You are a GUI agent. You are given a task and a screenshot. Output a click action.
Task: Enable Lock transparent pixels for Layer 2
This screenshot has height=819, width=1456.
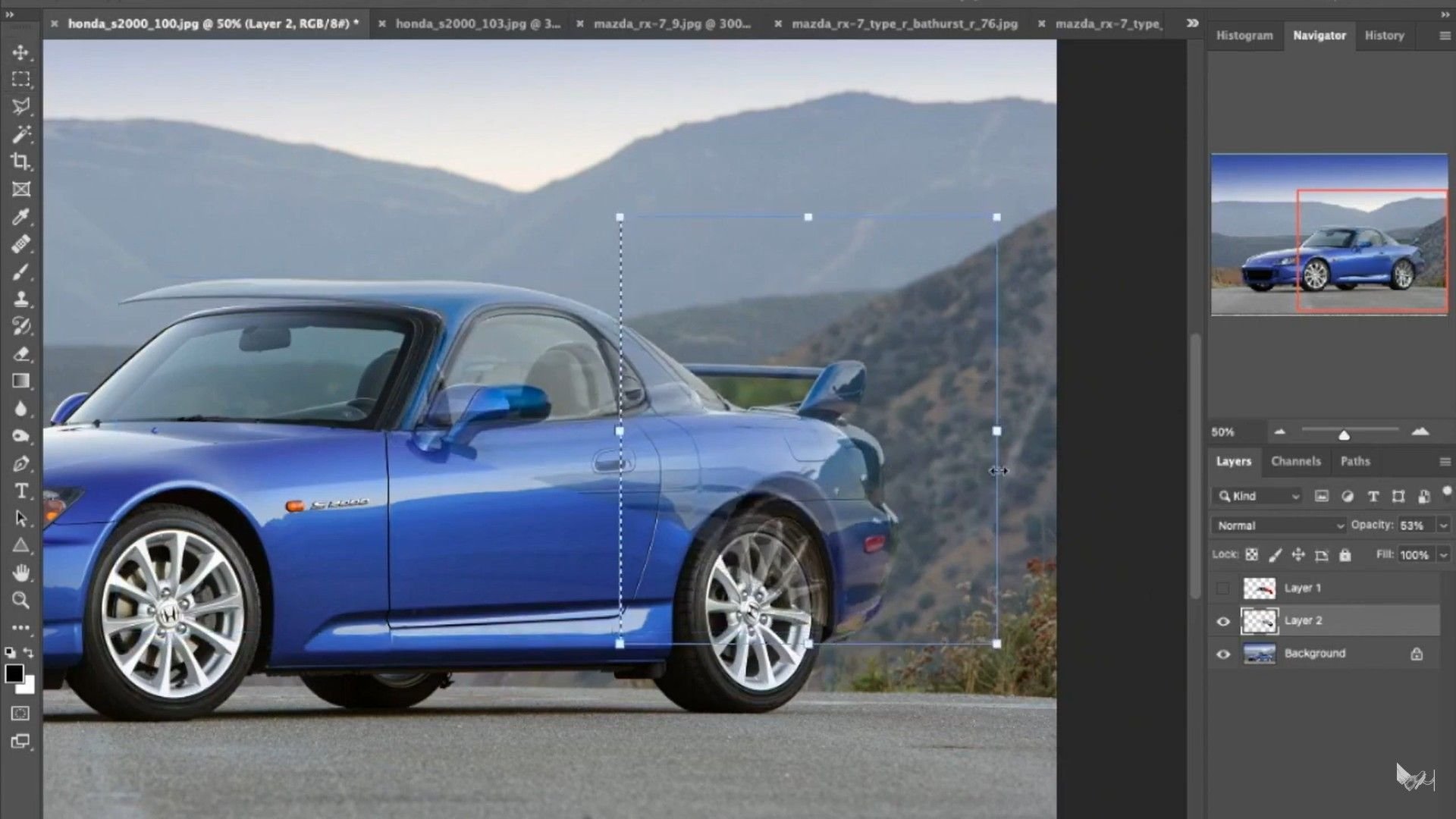click(x=1252, y=554)
